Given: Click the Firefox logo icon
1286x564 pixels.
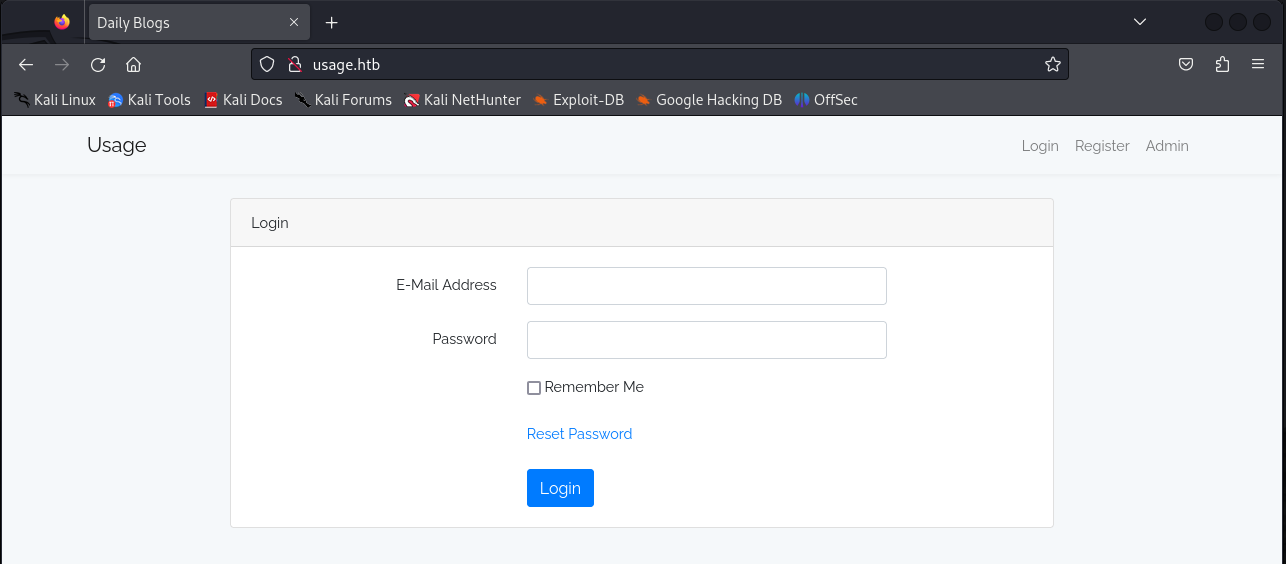Looking at the screenshot, I should click(62, 22).
